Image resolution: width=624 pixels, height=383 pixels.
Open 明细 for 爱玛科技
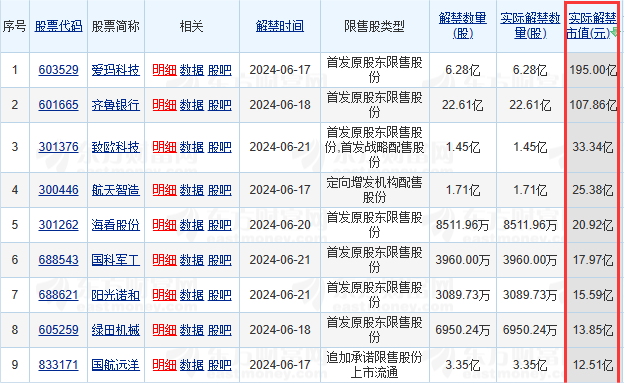[x=164, y=70]
